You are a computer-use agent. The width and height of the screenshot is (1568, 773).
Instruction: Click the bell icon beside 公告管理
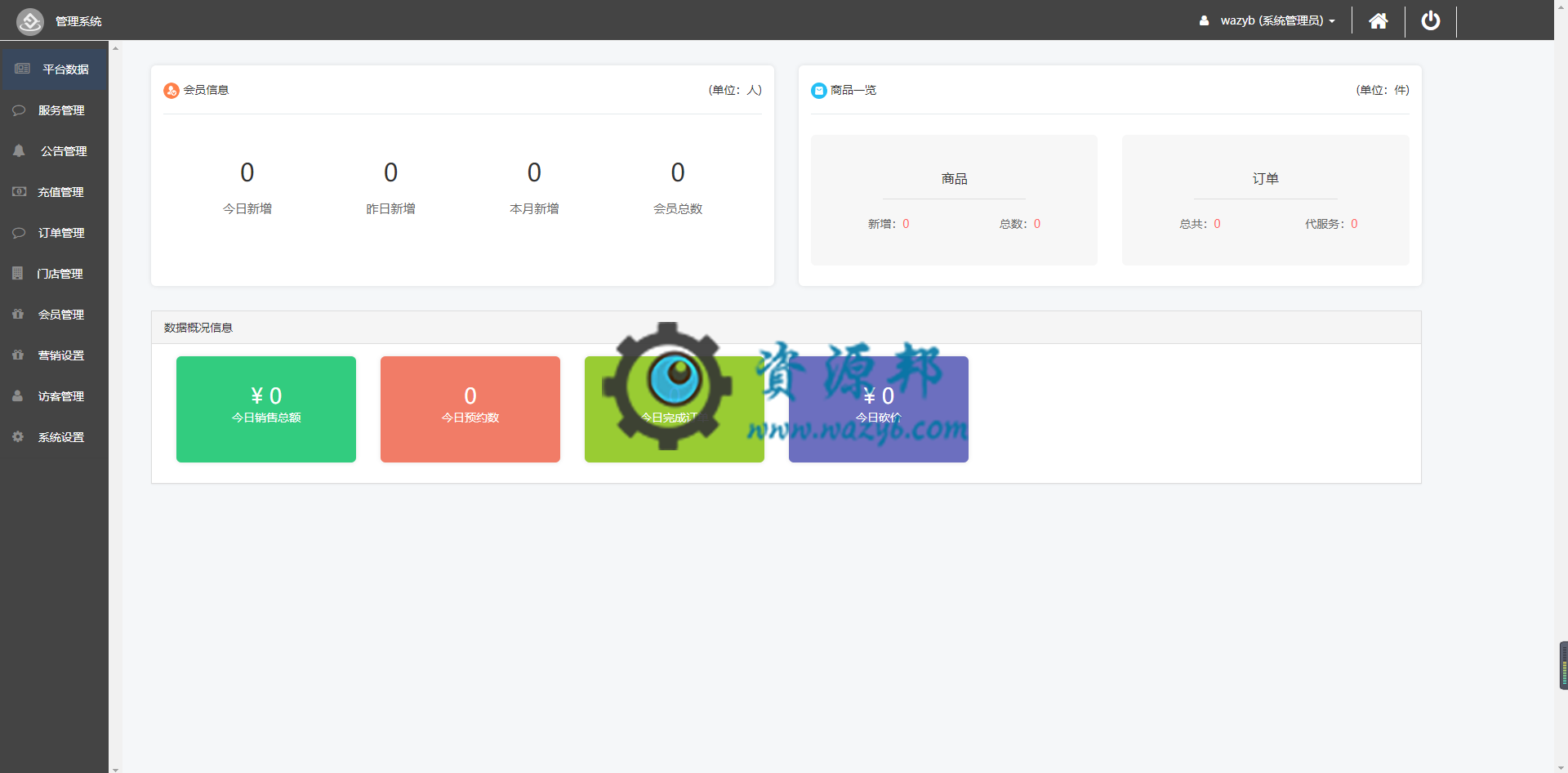19,150
